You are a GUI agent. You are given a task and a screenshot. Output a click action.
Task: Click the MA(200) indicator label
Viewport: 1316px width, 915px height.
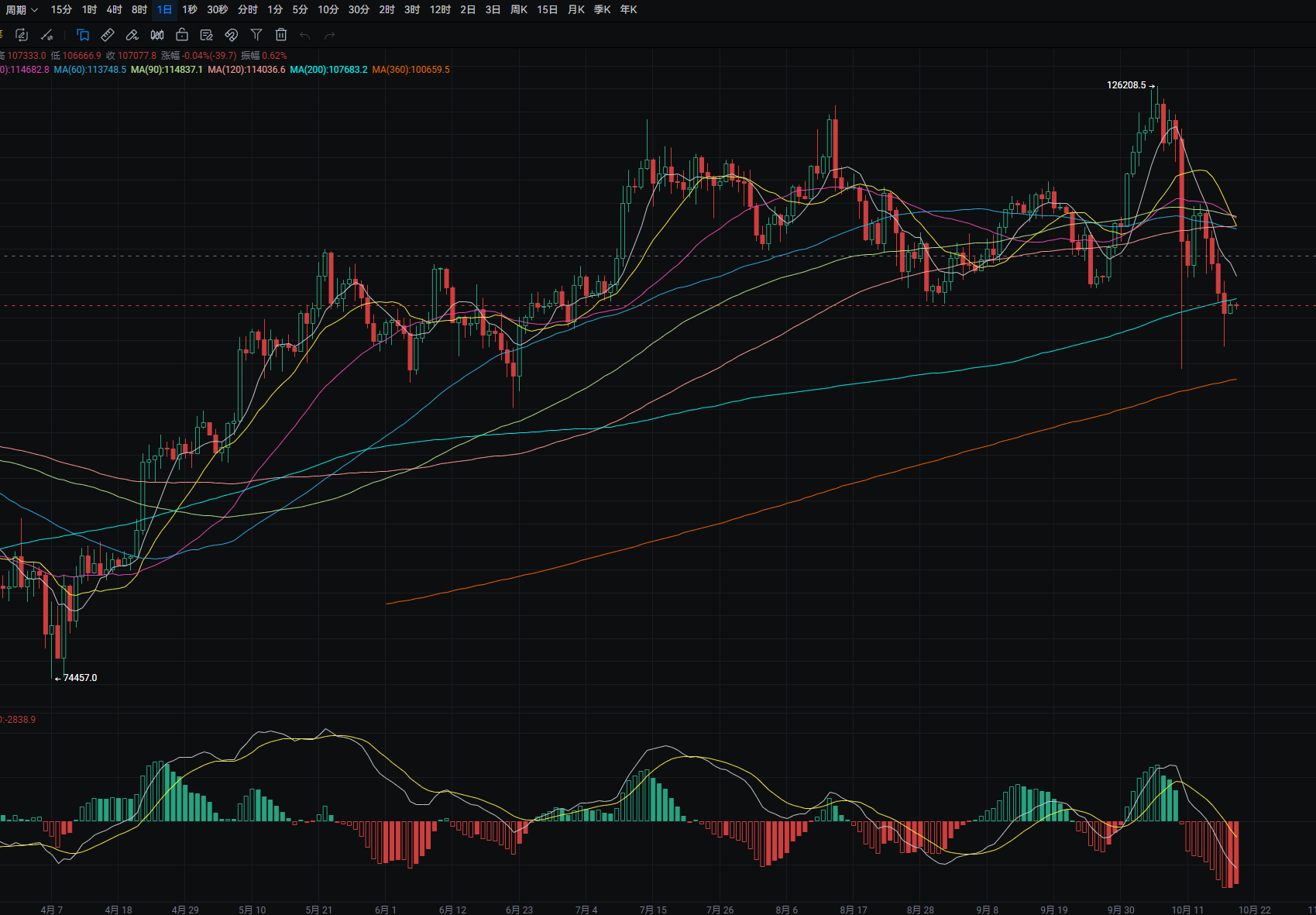coord(328,70)
